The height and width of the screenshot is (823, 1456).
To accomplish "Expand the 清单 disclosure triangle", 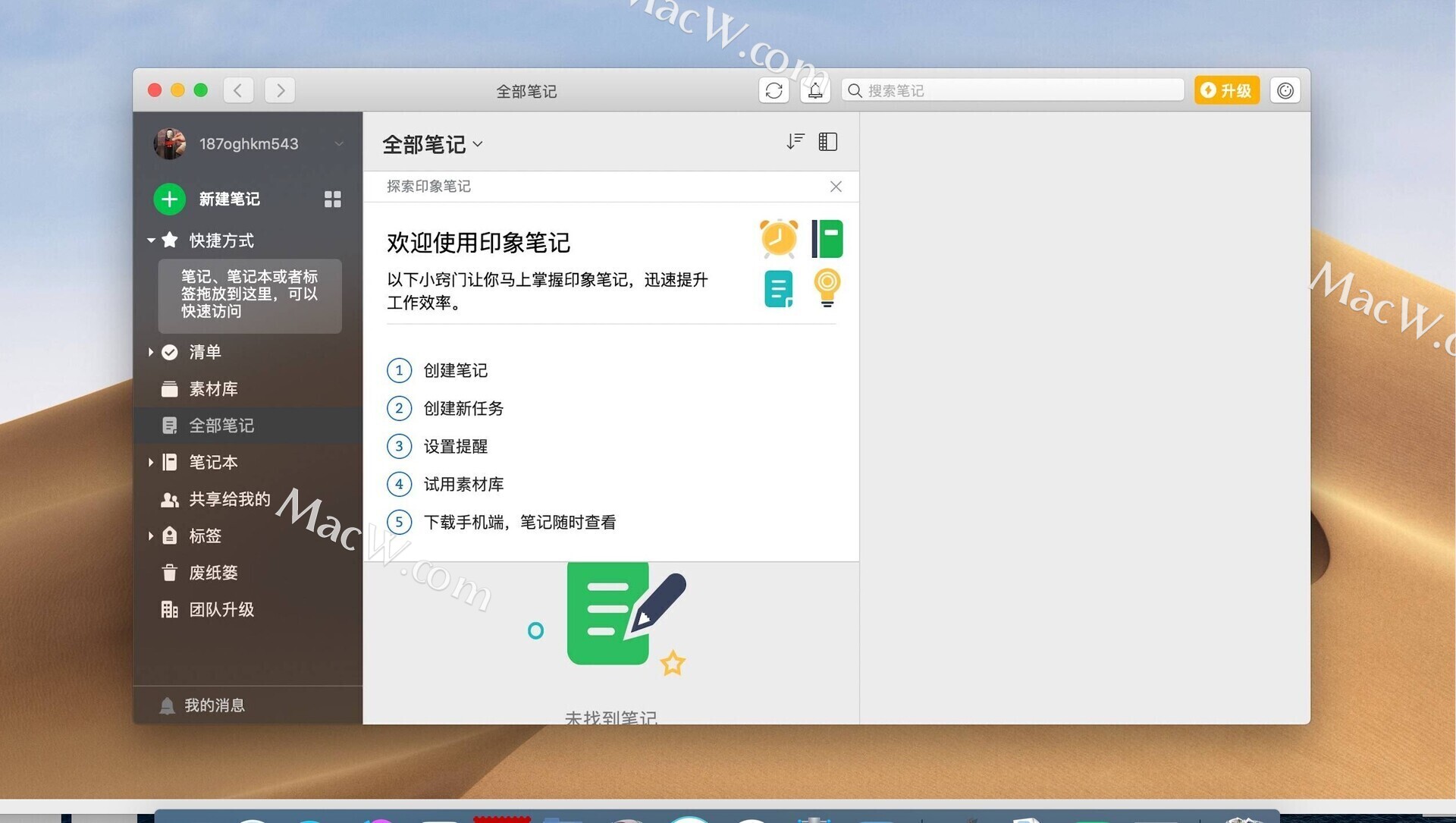I will click(x=151, y=352).
